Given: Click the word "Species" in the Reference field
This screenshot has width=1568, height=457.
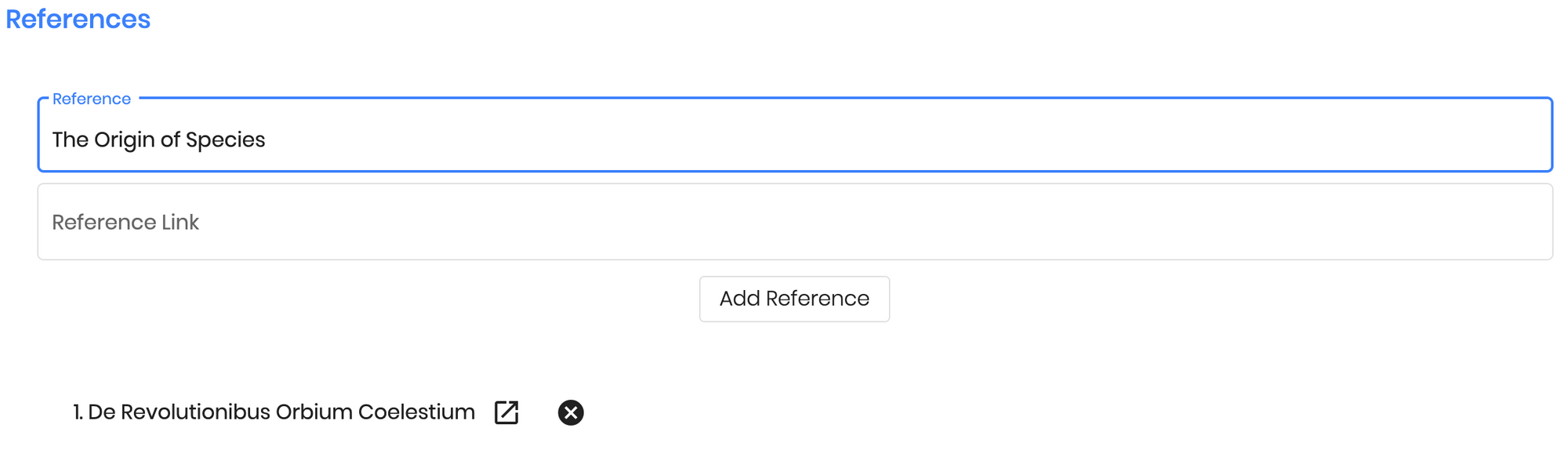Looking at the screenshot, I should pos(226,140).
